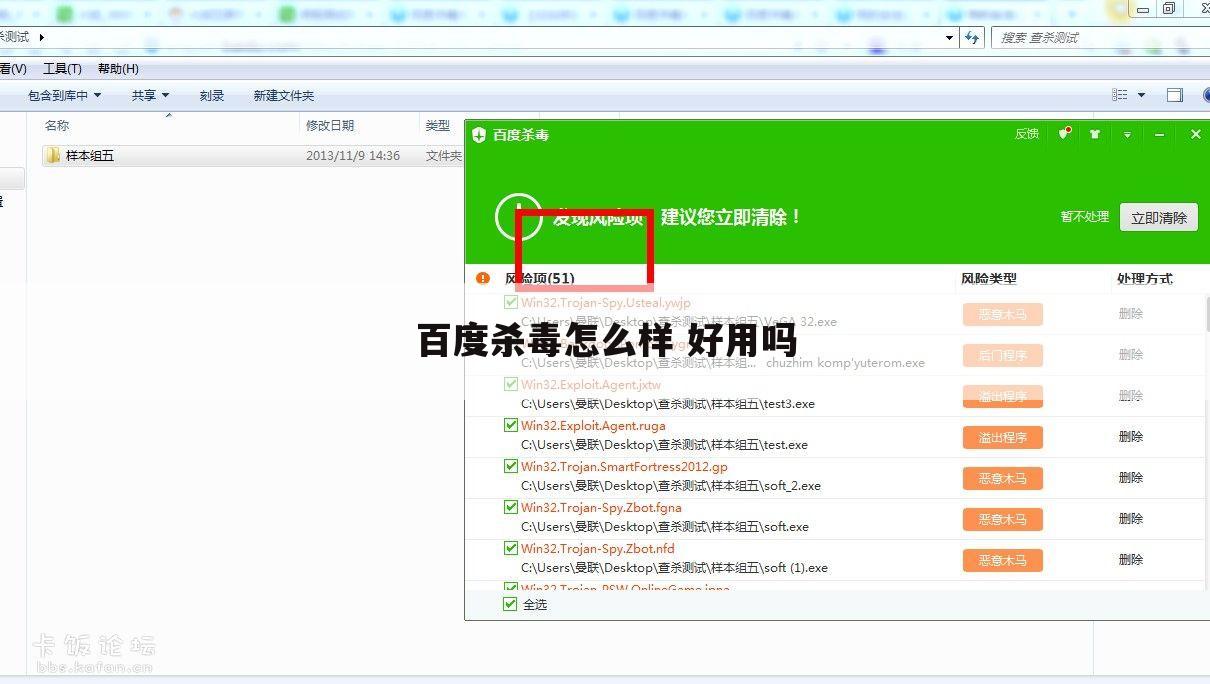Open the 包含到库中 dropdown
This screenshot has height=684, width=1210.
click(x=64, y=95)
